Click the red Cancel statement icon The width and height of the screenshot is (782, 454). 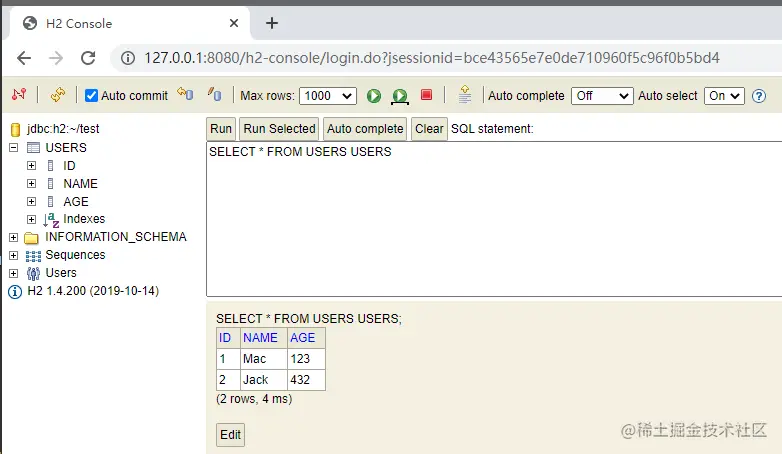(x=426, y=95)
